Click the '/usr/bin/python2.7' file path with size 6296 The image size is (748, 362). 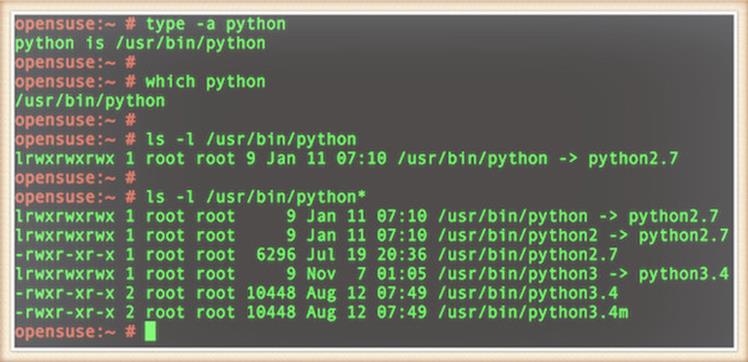click(528, 255)
